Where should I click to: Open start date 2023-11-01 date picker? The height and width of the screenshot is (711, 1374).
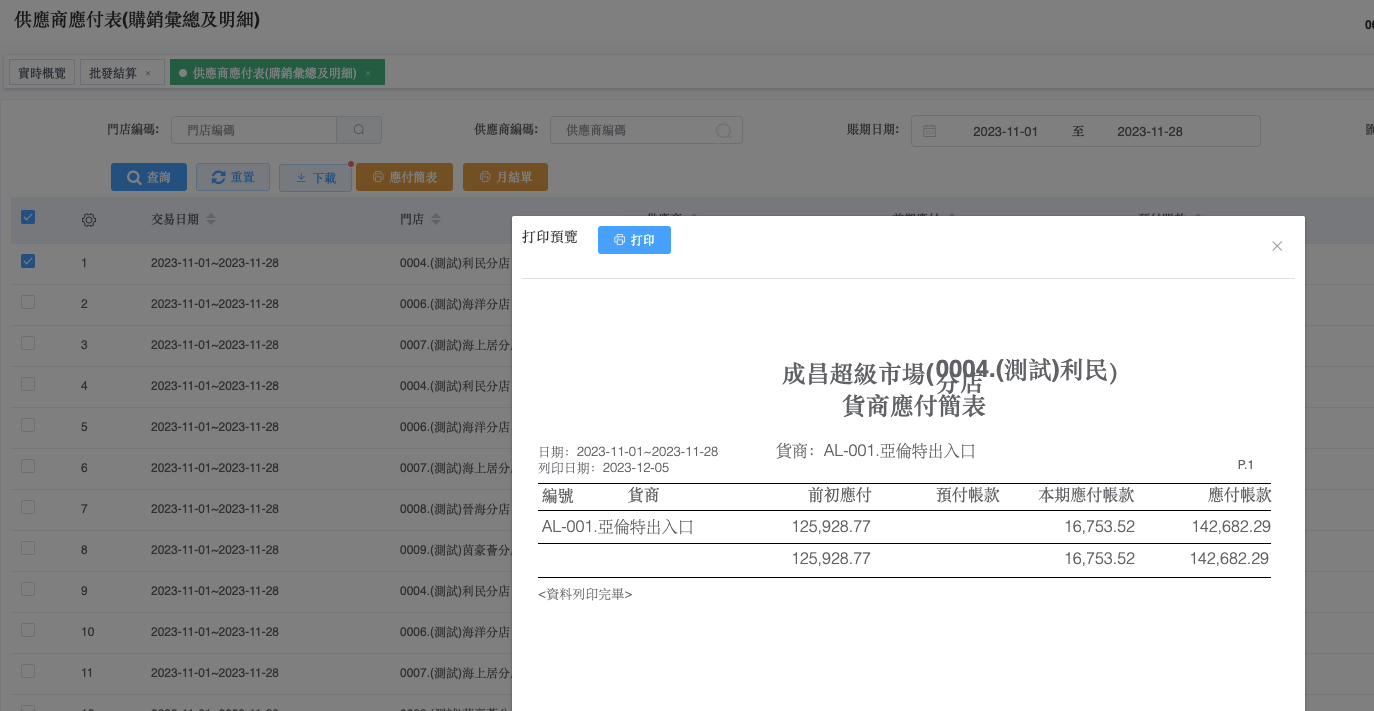1005,131
